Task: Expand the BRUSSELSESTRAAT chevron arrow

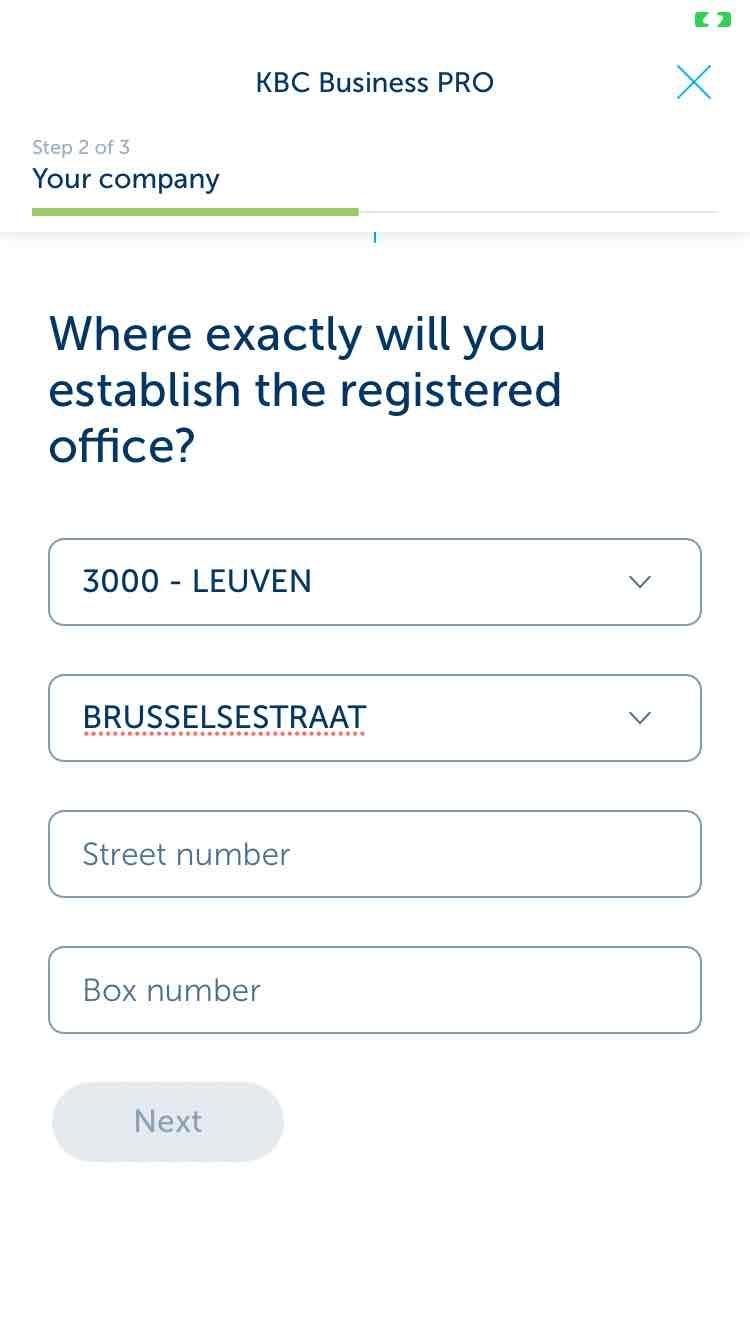Action: [640, 718]
